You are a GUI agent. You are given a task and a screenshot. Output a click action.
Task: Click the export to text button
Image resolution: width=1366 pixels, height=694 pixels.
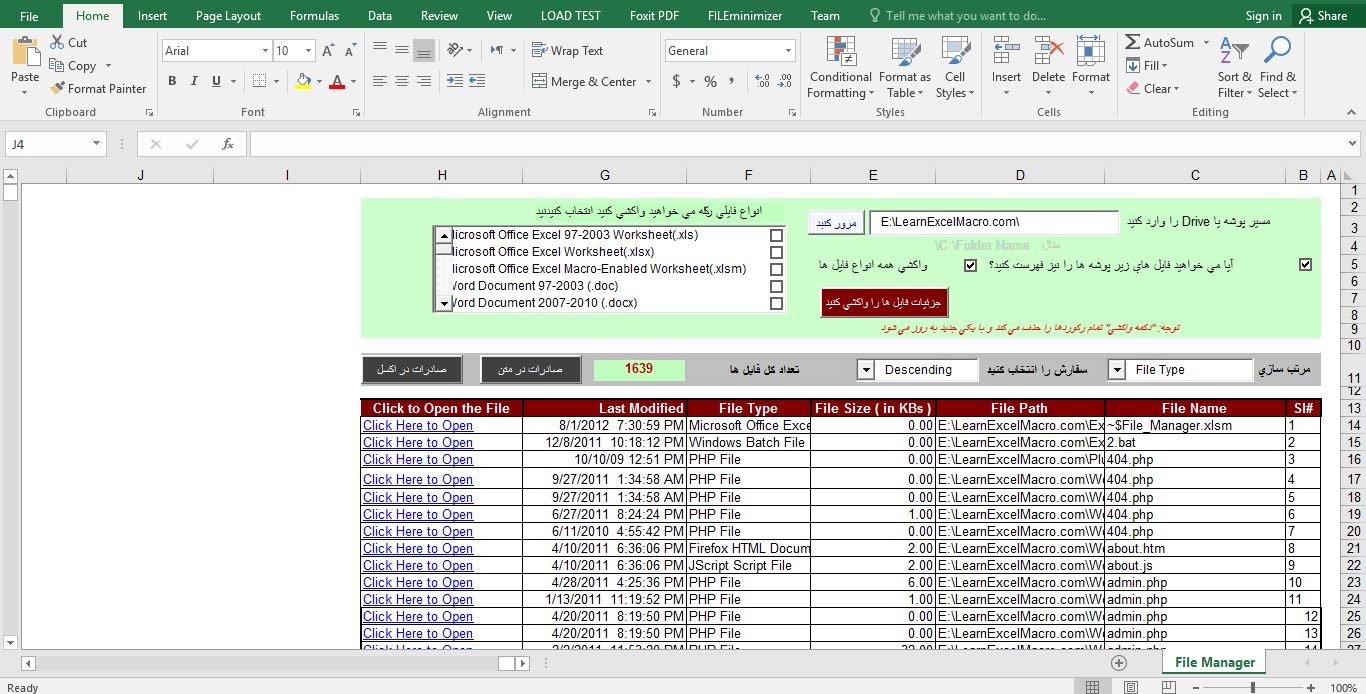pos(530,370)
